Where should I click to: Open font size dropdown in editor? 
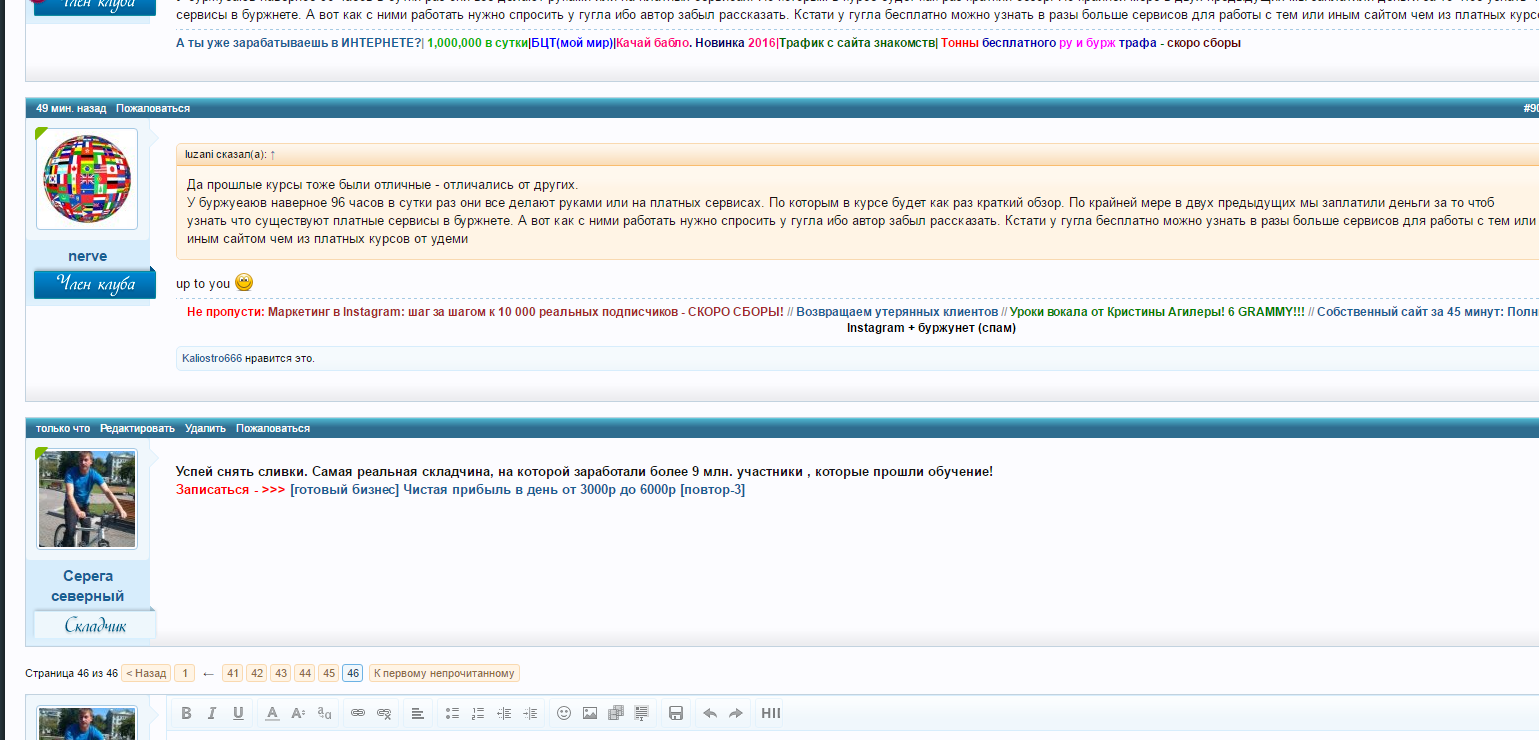click(298, 713)
